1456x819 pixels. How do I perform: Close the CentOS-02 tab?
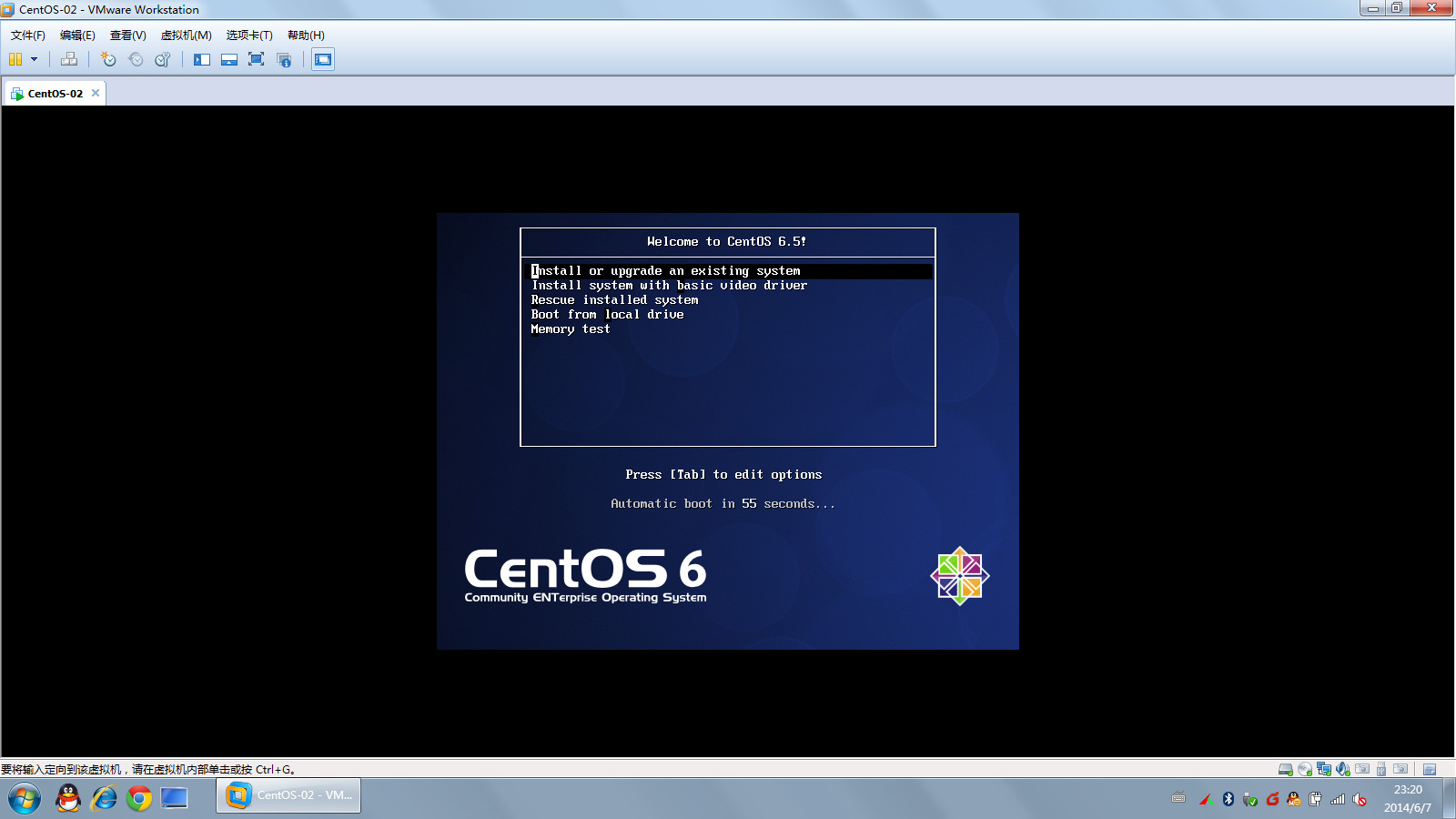(x=96, y=93)
